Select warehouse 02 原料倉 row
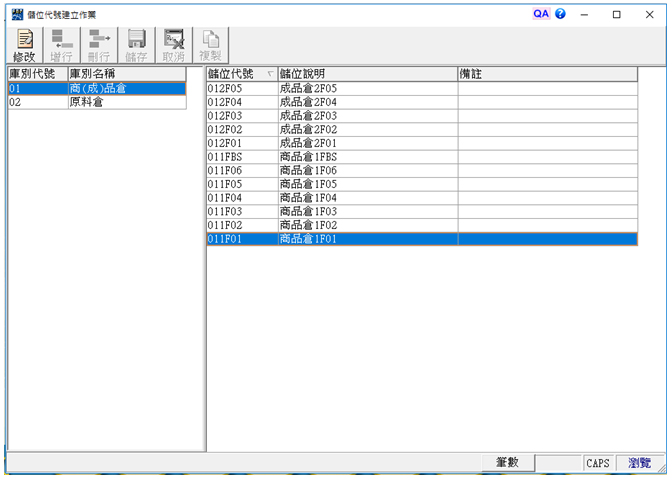 [x=96, y=102]
